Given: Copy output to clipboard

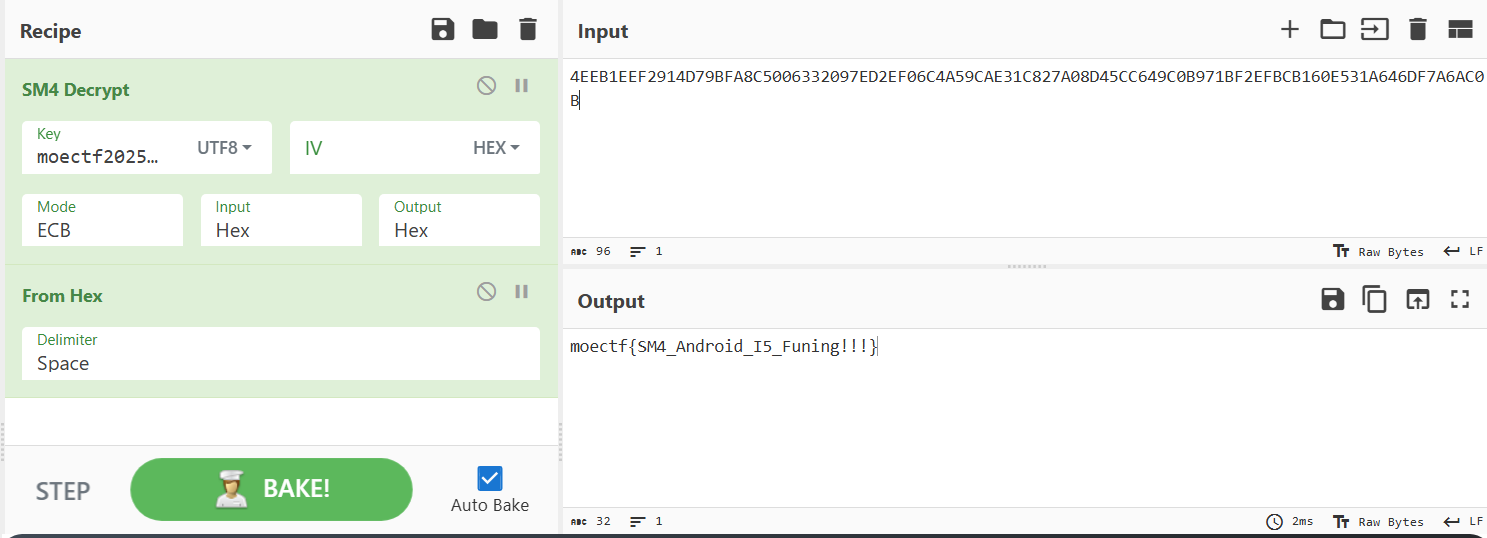Looking at the screenshot, I should [1375, 299].
